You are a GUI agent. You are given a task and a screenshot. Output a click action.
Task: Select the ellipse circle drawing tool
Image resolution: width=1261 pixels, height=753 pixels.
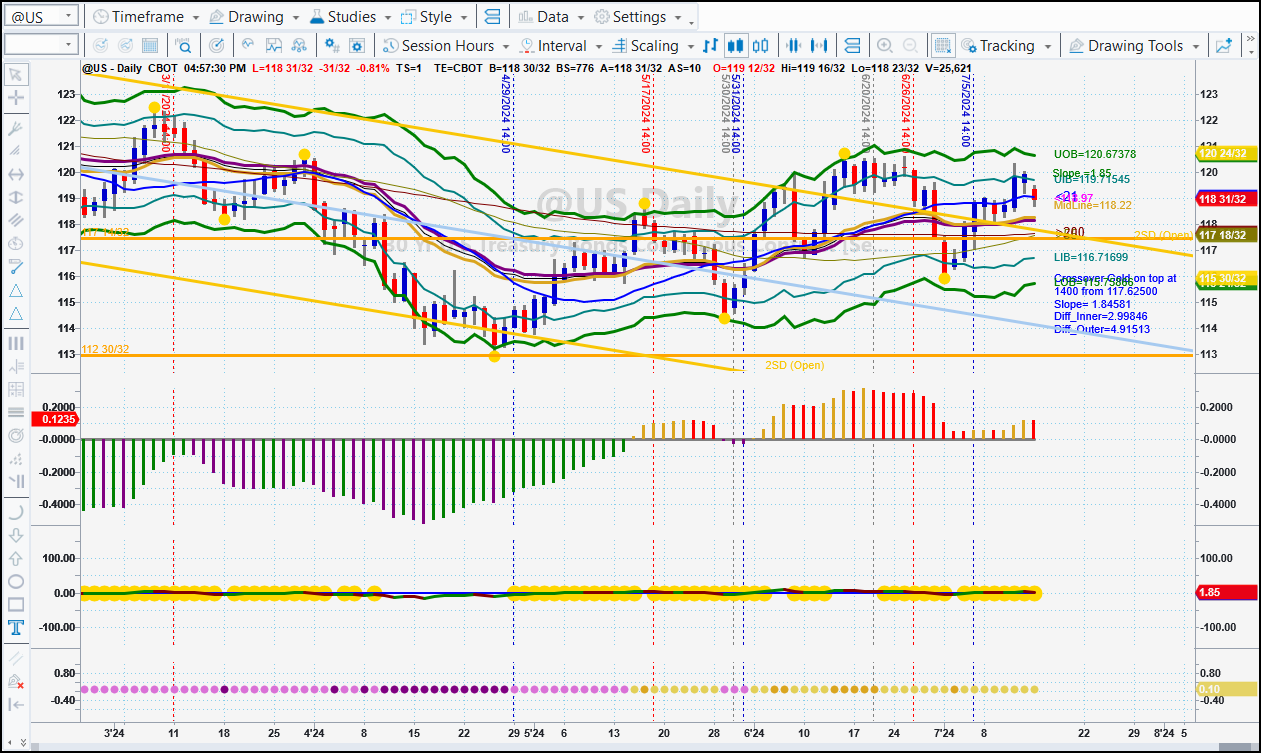pos(16,581)
